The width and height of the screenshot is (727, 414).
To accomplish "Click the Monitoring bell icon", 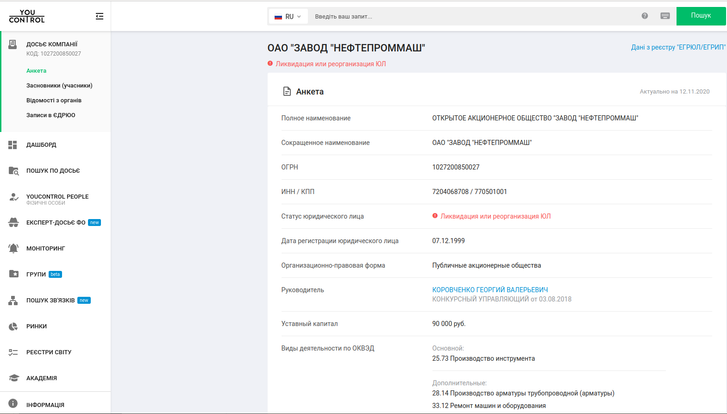I will point(13,248).
